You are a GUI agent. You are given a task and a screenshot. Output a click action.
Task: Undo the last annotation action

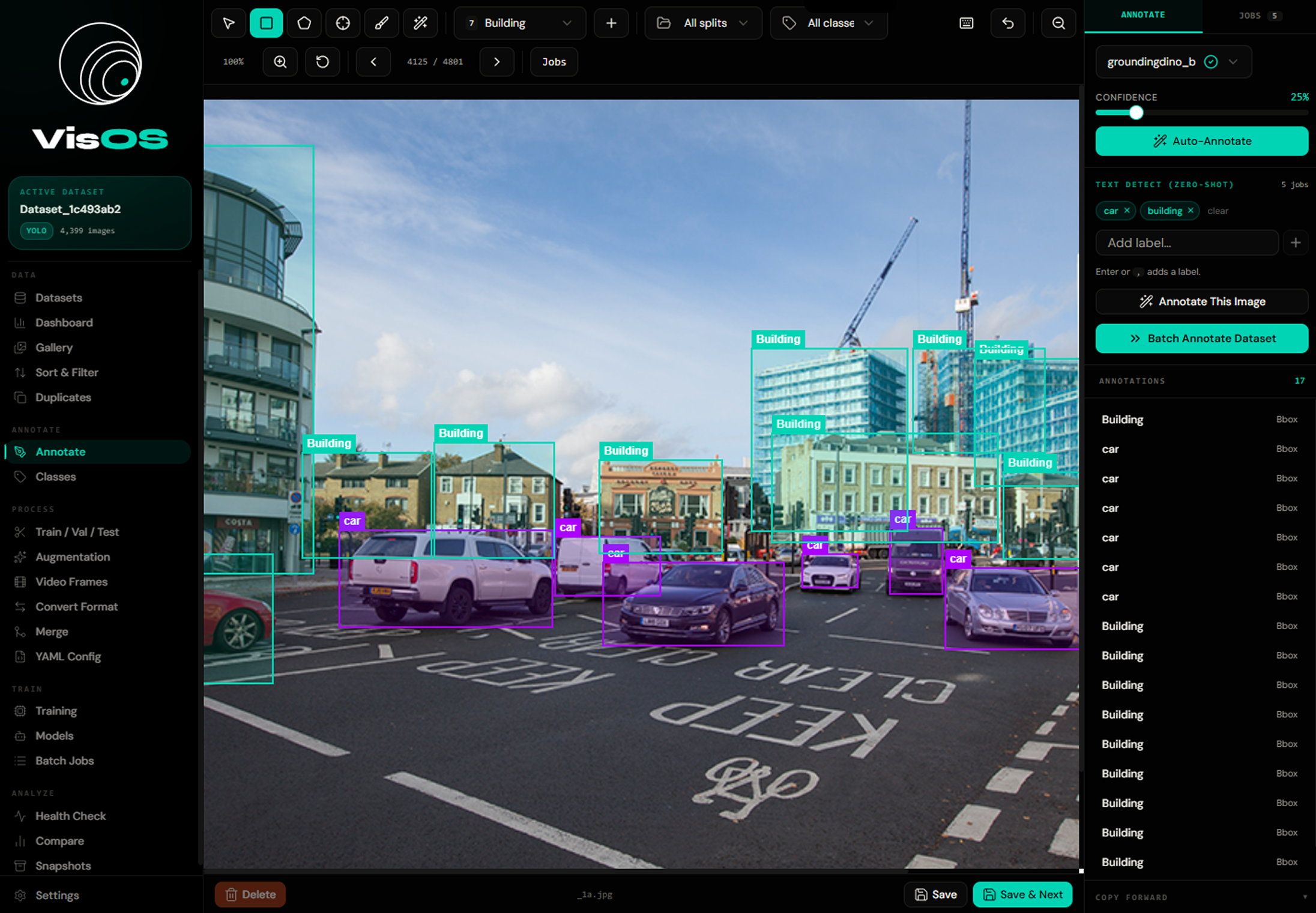click(1007, 23)
